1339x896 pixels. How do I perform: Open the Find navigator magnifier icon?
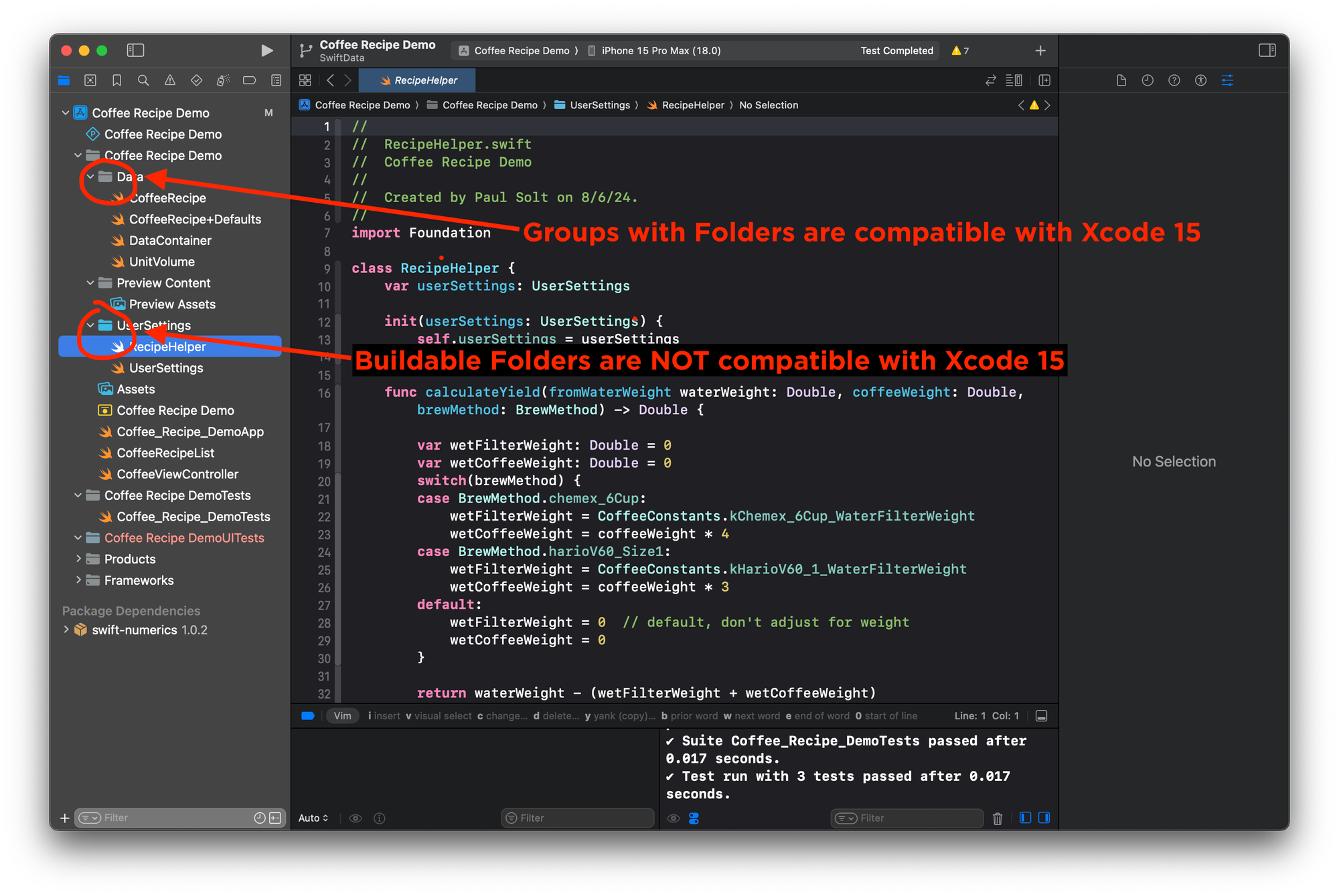point(143,80)
